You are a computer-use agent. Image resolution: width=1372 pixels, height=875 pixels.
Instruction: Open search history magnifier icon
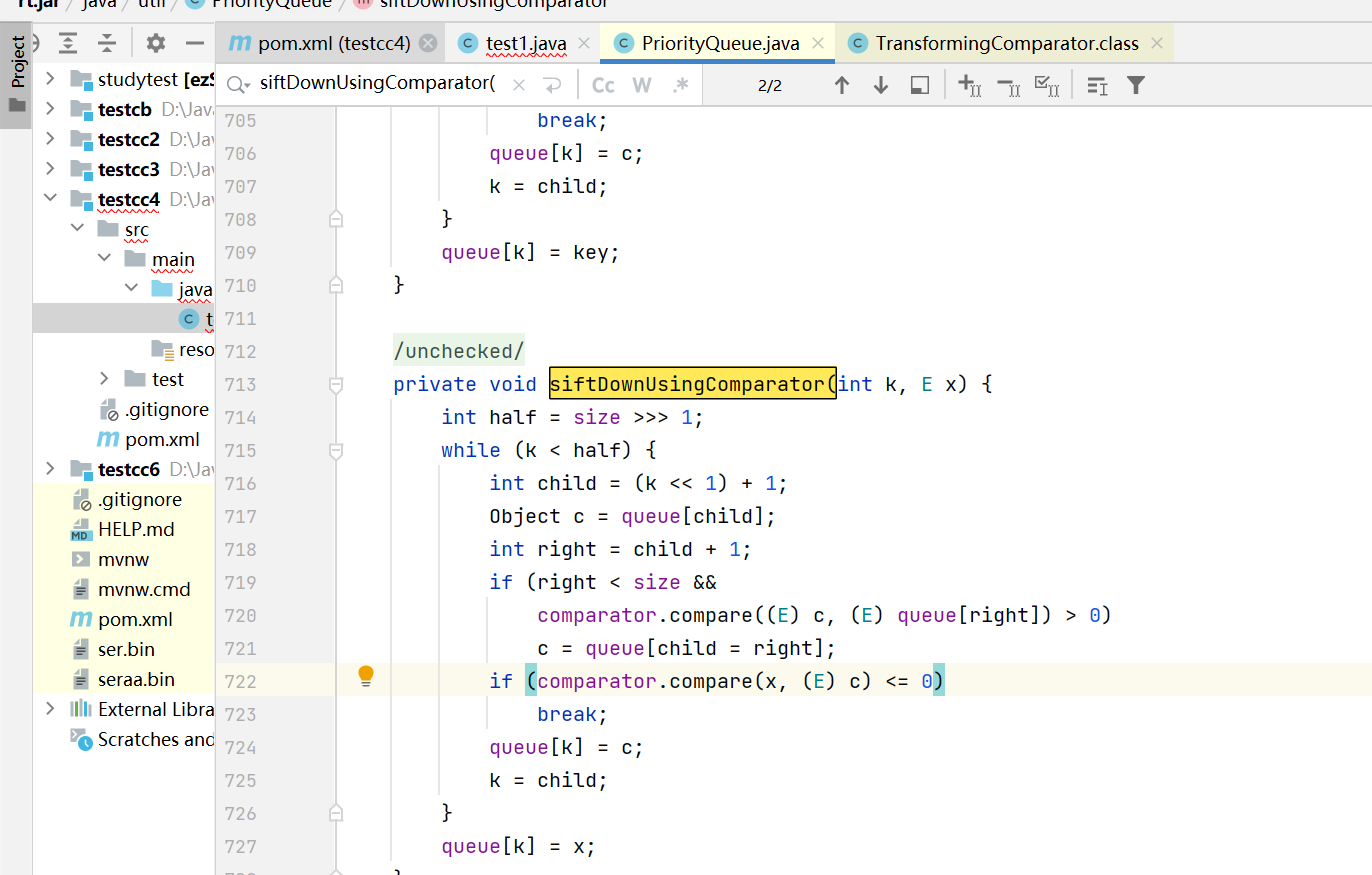238,85
